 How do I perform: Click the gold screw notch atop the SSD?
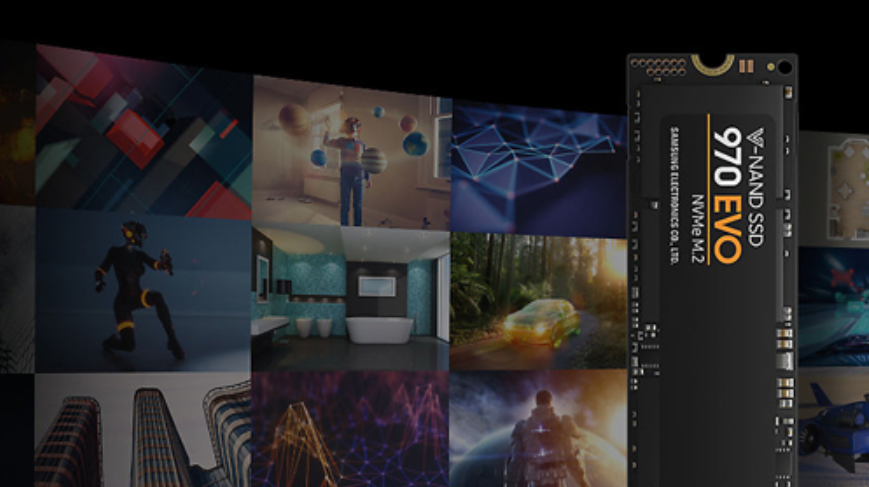[x=711, y=65]
